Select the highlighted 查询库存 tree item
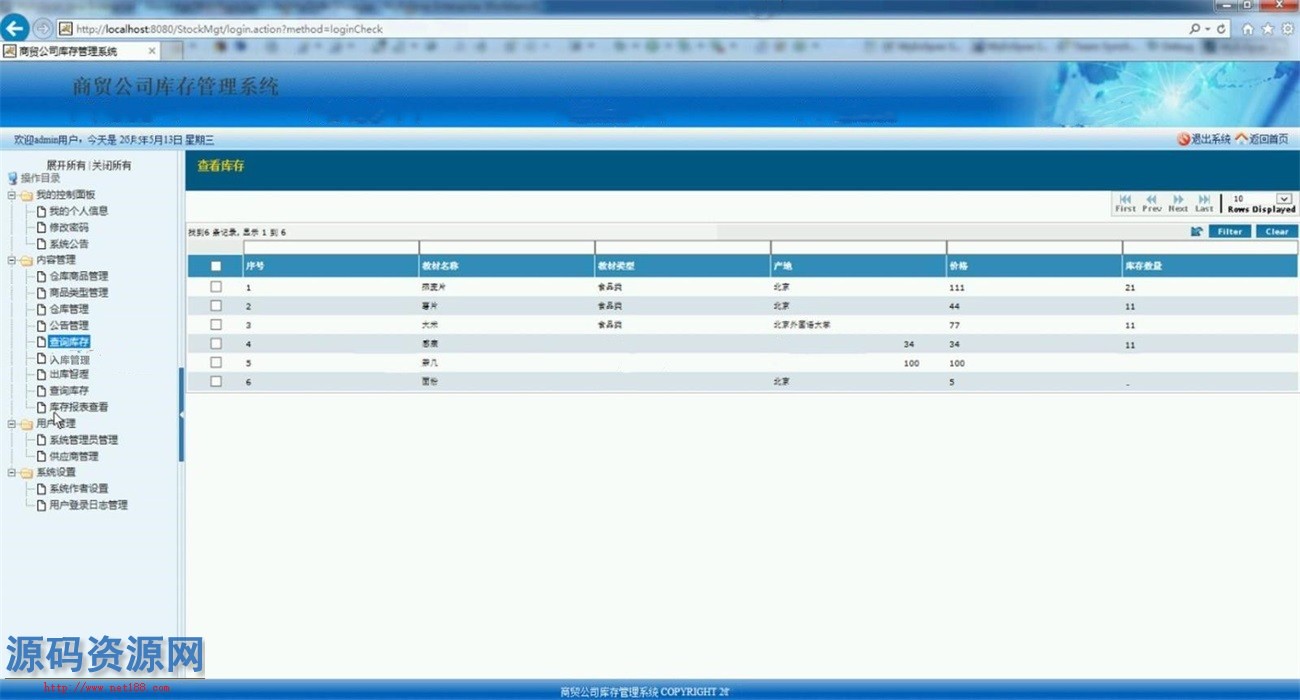Image resolution: width=1300 pixels, height=700 pixels. coord(69,342)
